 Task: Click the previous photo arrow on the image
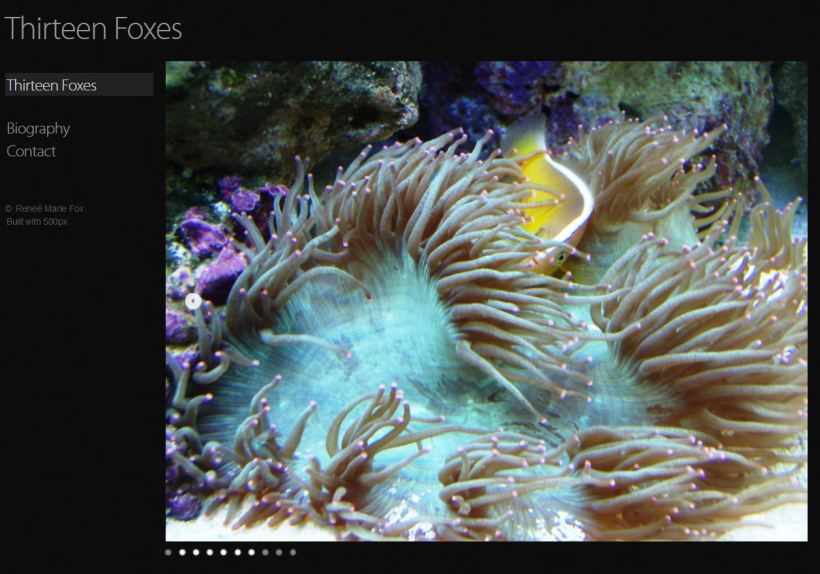click(193, 300)
